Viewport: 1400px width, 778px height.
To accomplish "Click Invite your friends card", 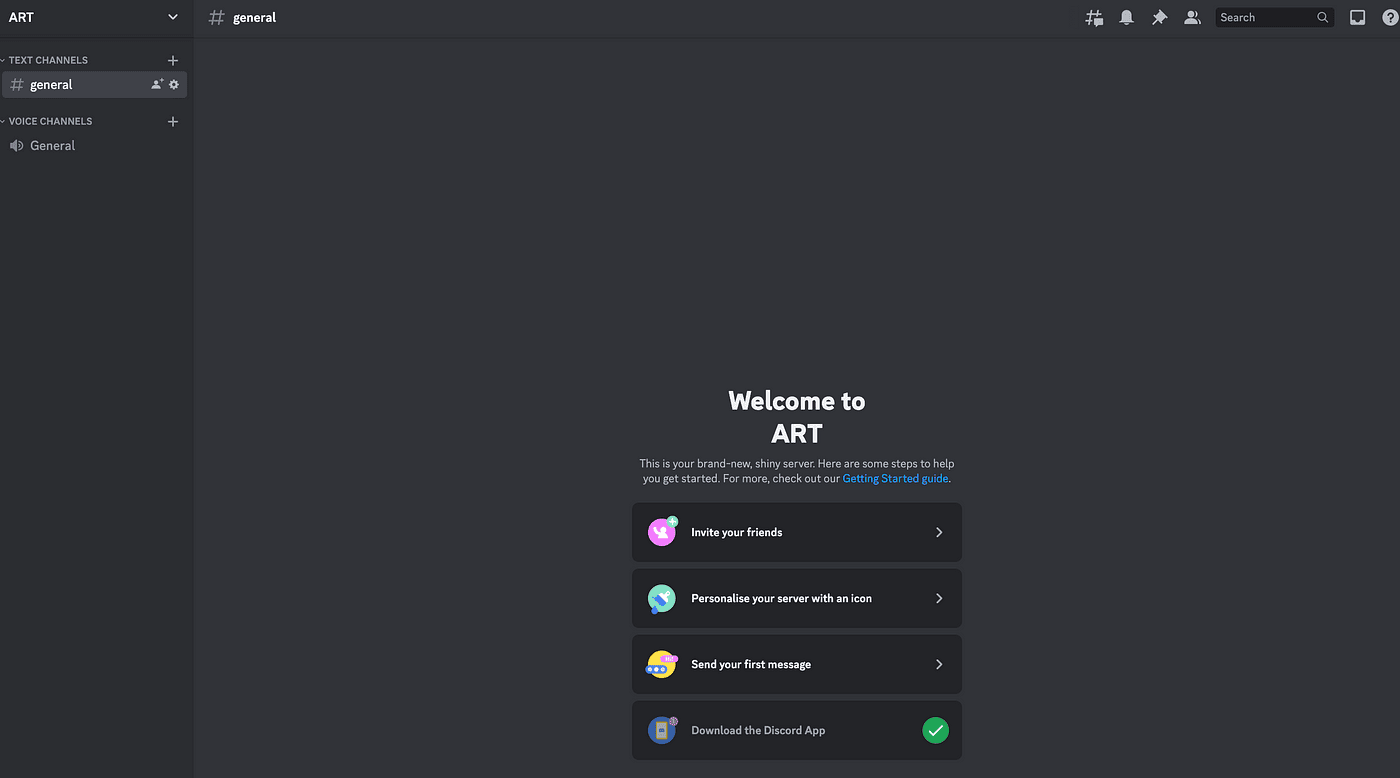I will 797,532.
